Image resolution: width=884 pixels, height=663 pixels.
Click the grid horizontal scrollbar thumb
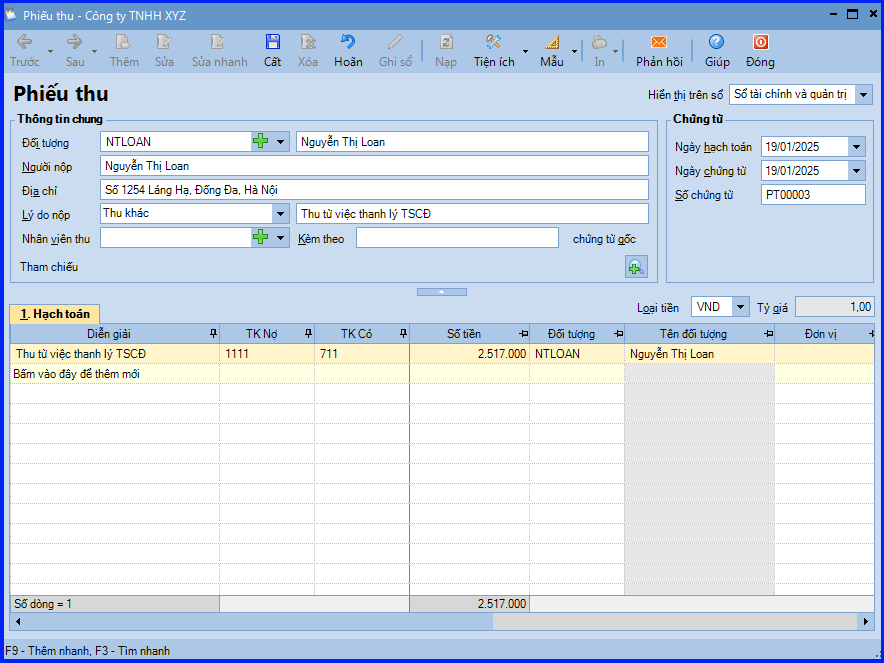click(259, 621)
